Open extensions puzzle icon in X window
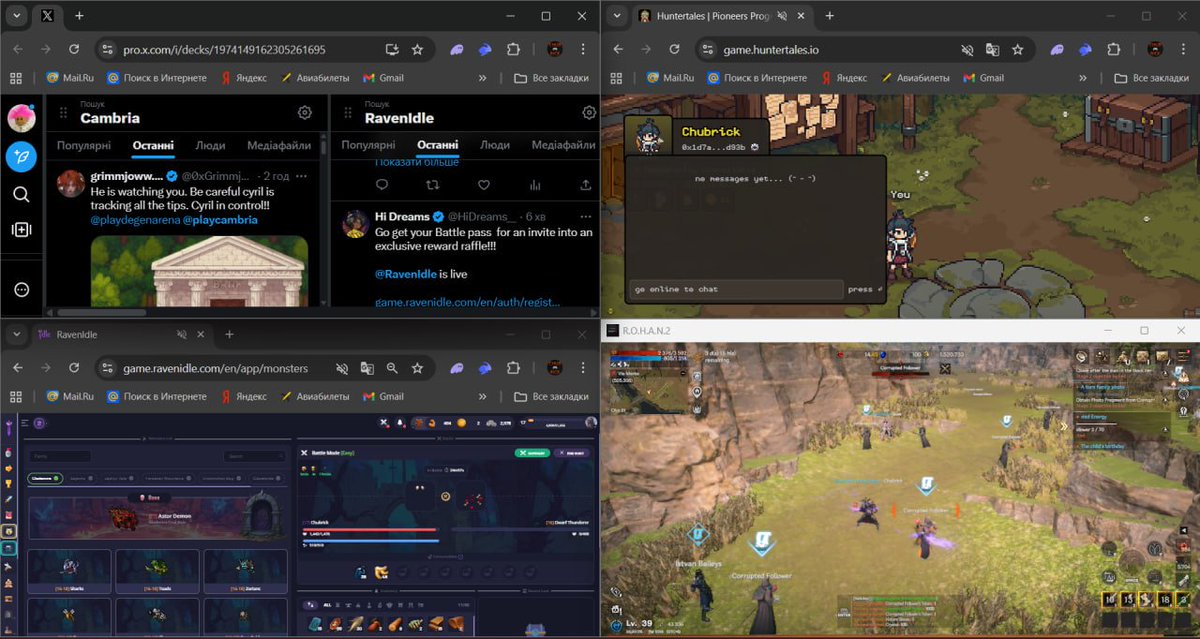 coord(514,49)
